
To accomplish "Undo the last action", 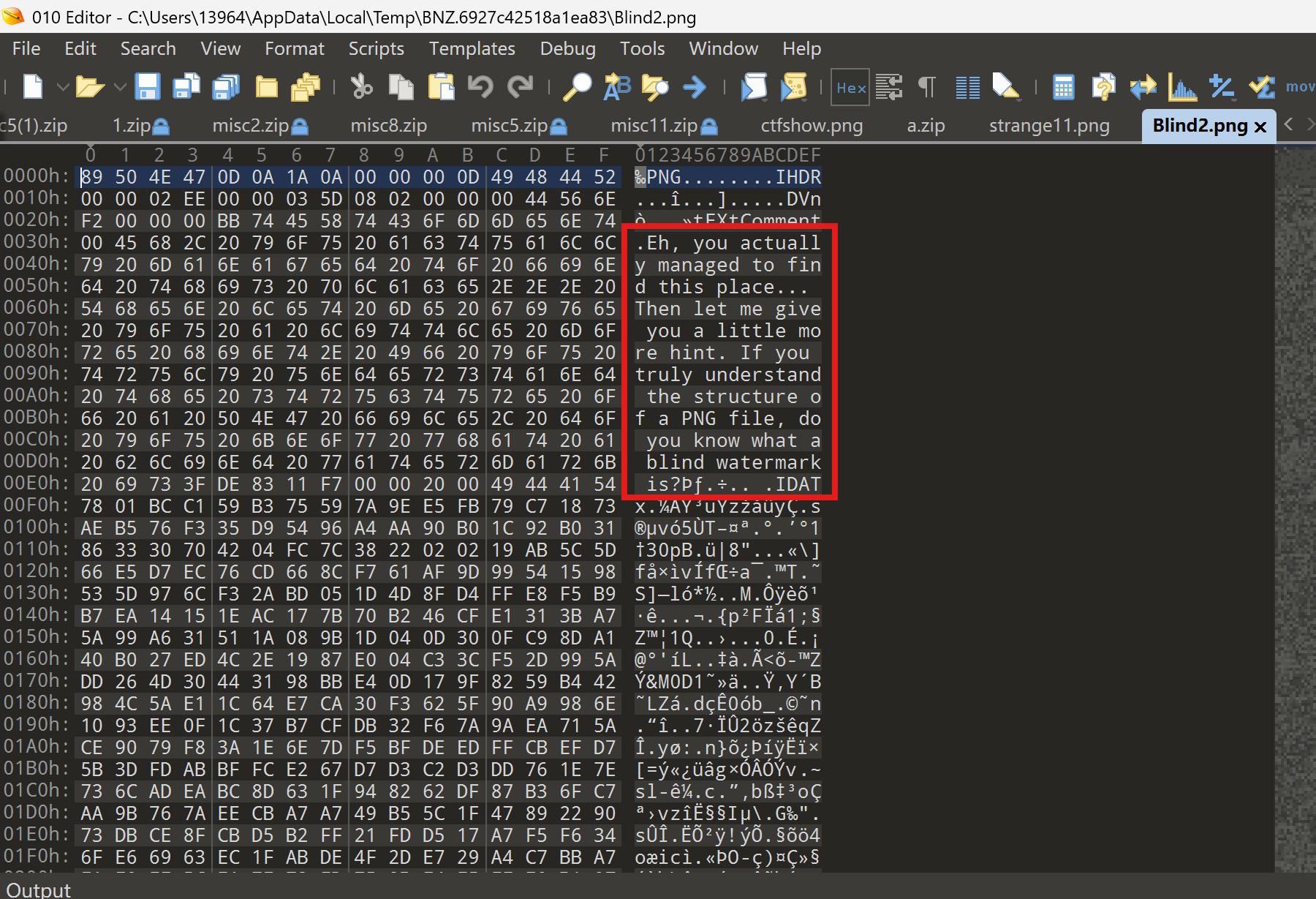I will click(x=480, y=87).
